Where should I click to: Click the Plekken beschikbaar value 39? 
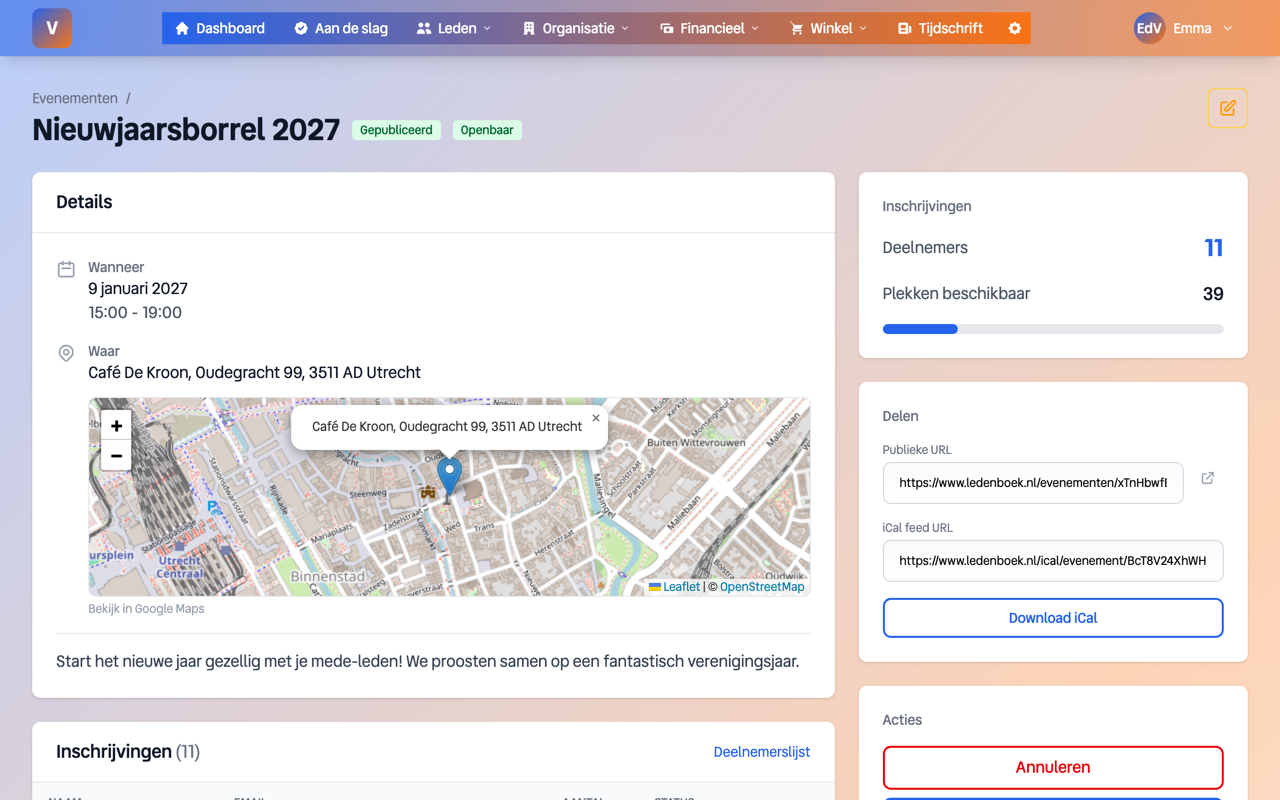click(1212, 294)
